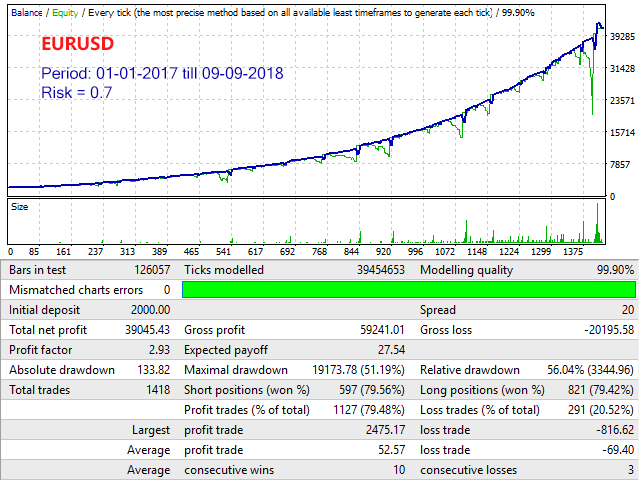
Task: Select the Equity legend label
Action: (65, 13)
